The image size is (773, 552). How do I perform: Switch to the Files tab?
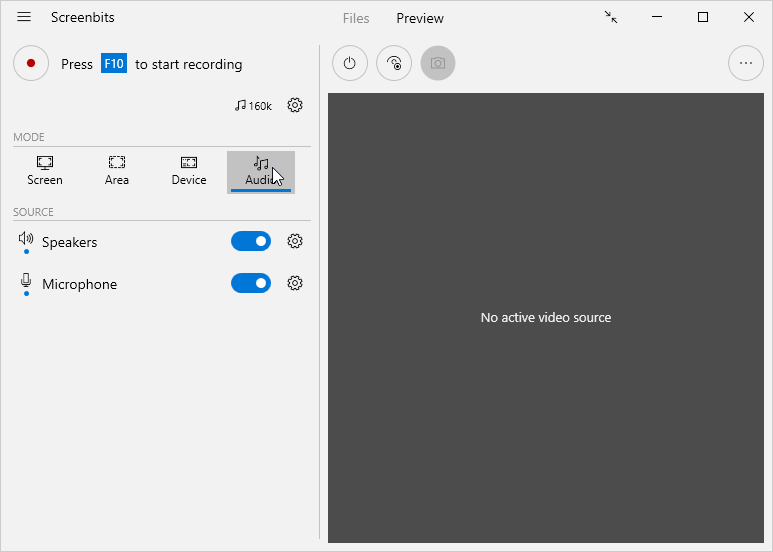click(x=356, y=18)
